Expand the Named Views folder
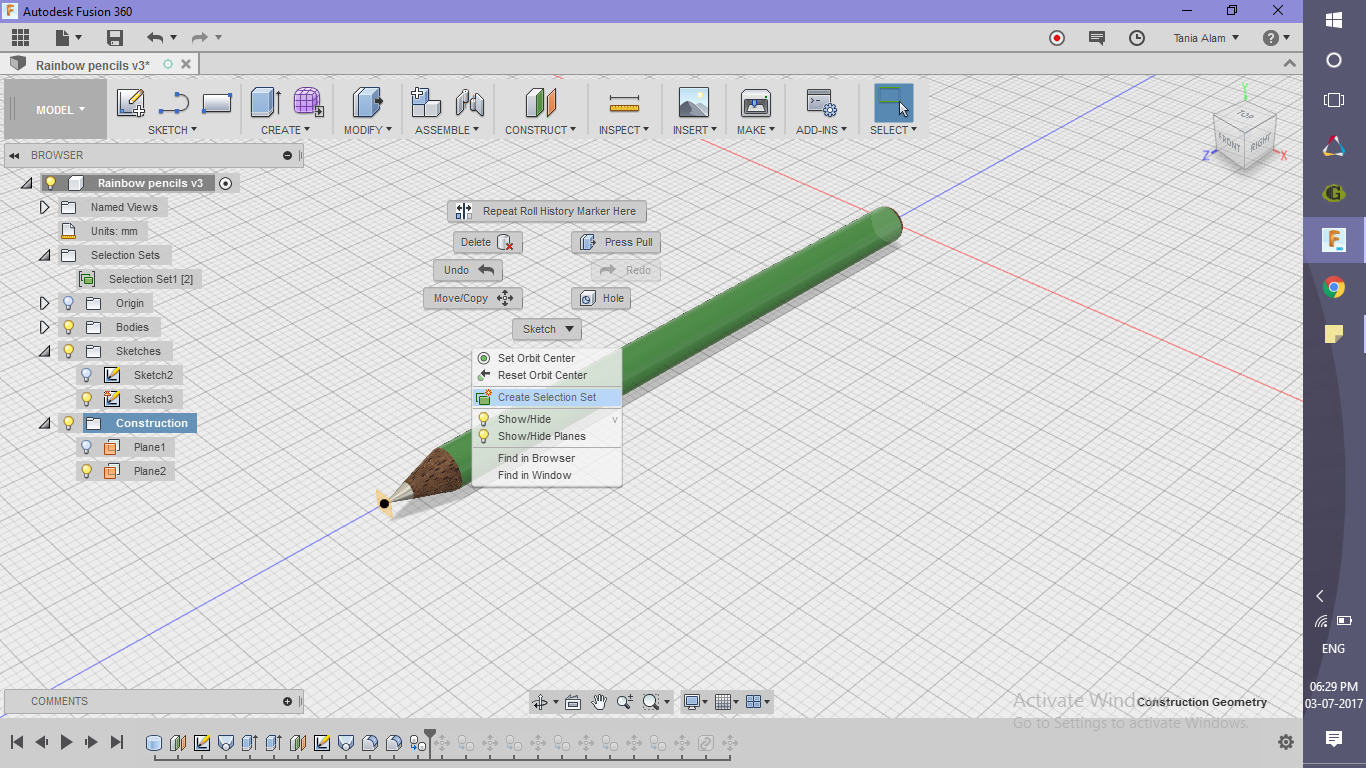Image resolution: width=1366 pixels, height=768 pixels. point(44,207)
